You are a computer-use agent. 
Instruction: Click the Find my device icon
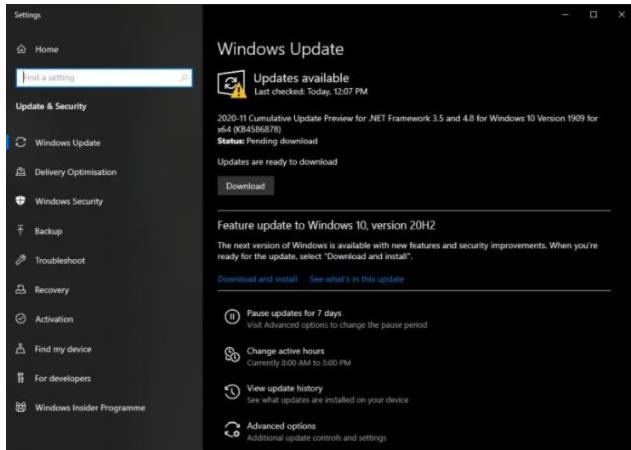[x=21, y=348]
